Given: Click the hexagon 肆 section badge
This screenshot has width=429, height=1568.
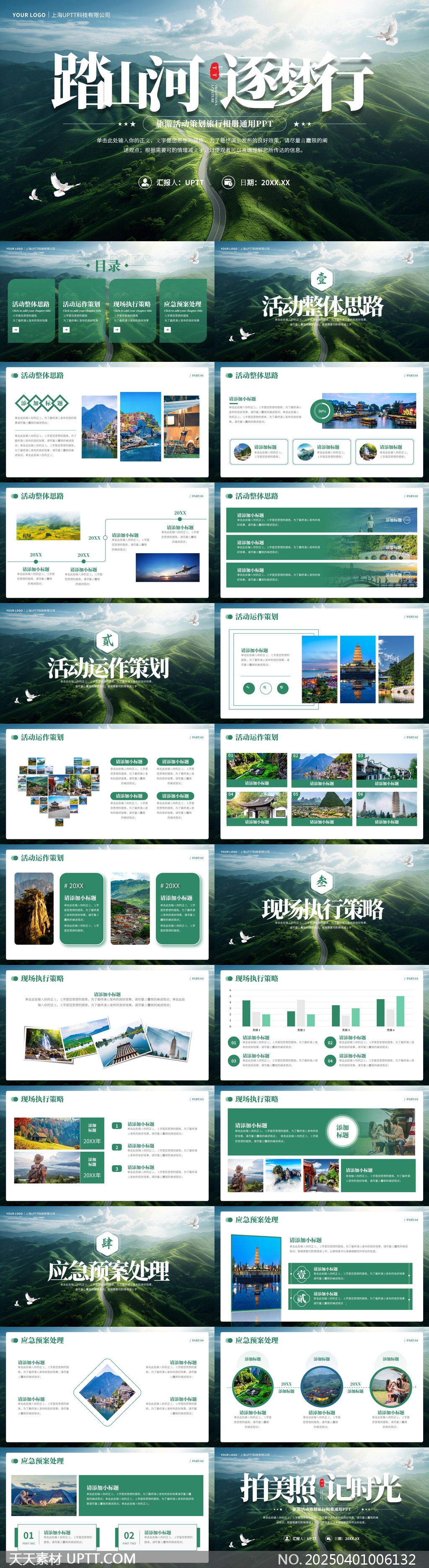Looking at the screenshot, I should (x=107, y=1242).
